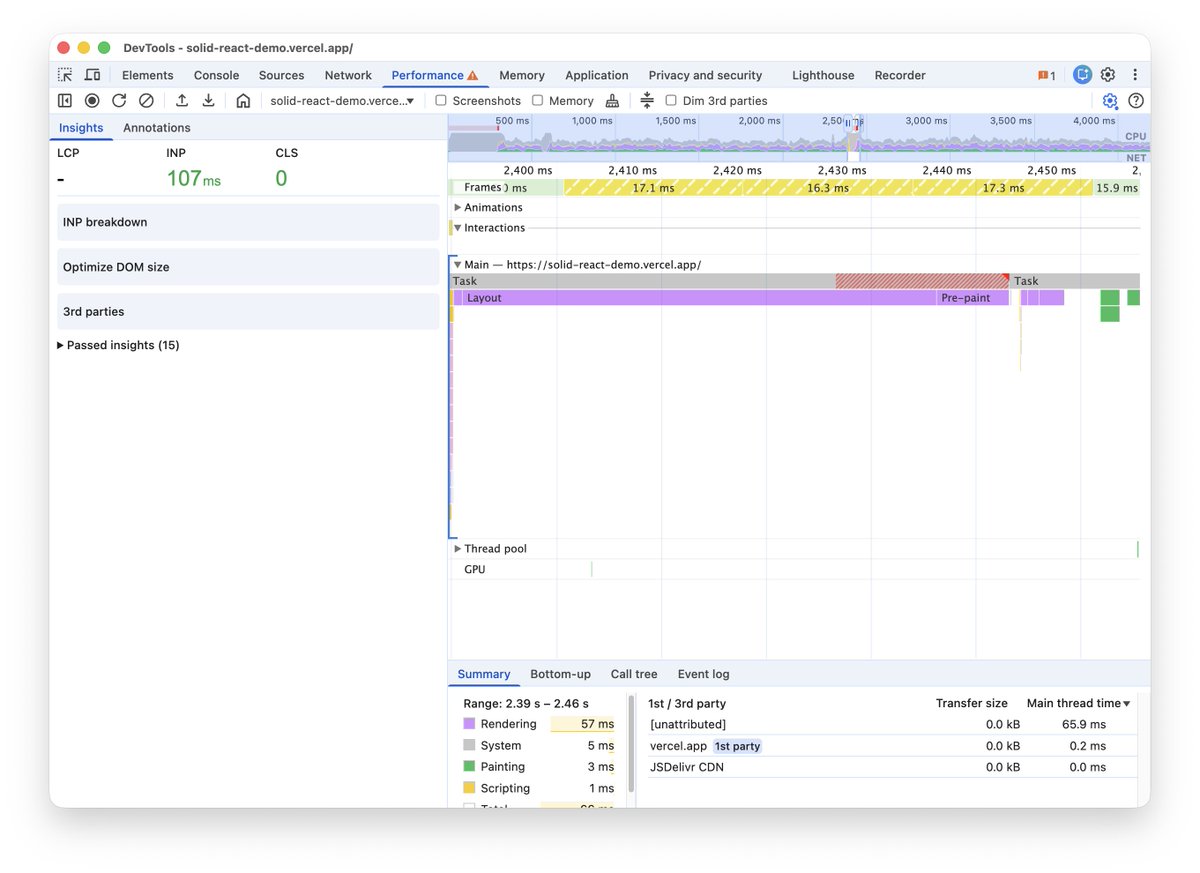Click the Painting 3 ms summary entry

[x=539, y=767]
